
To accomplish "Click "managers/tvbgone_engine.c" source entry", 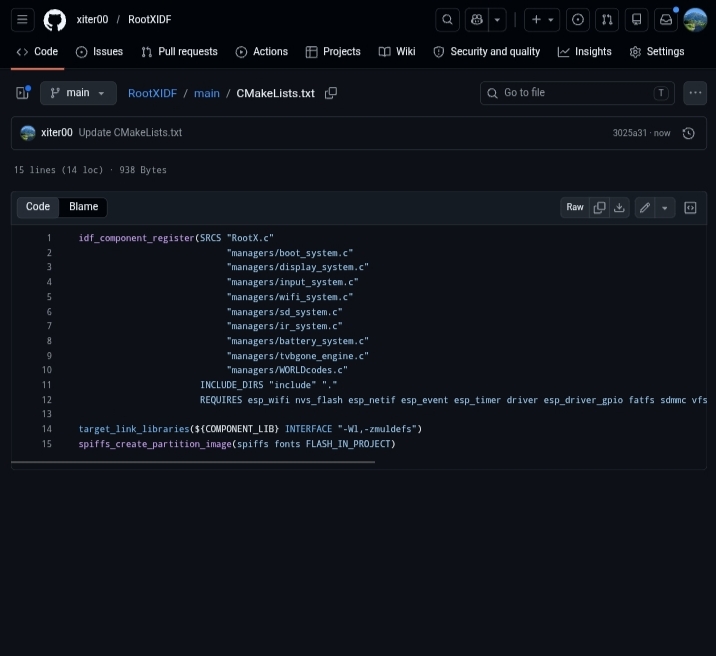I will click(298, 356).
